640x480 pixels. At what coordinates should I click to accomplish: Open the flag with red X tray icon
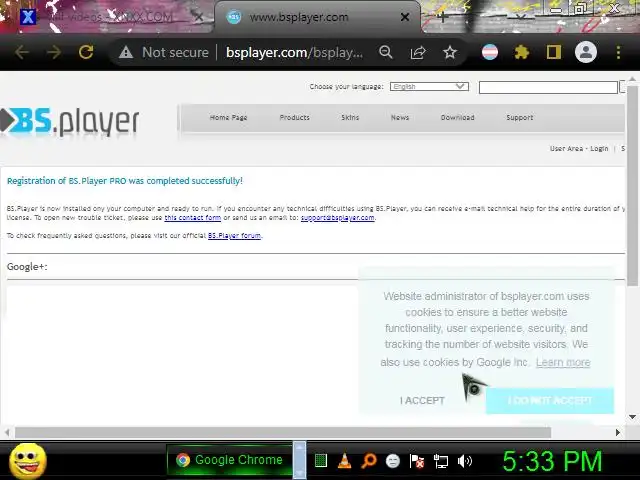point(416,461)
